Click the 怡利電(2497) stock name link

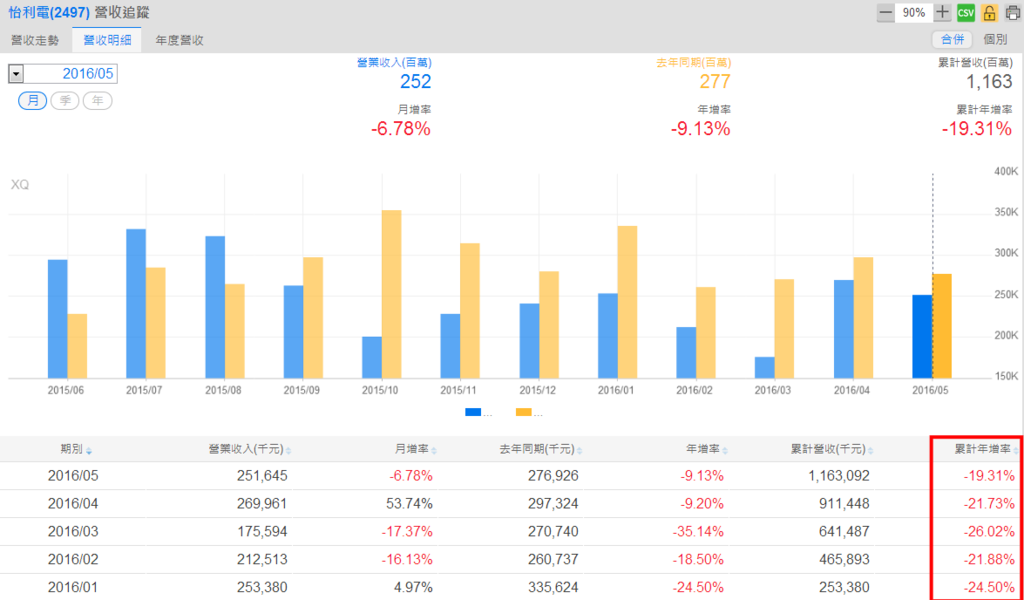point(49,12)
